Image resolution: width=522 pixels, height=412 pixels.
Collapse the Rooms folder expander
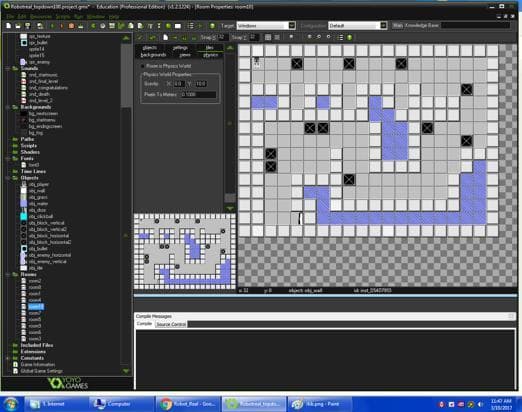point(8,274)
